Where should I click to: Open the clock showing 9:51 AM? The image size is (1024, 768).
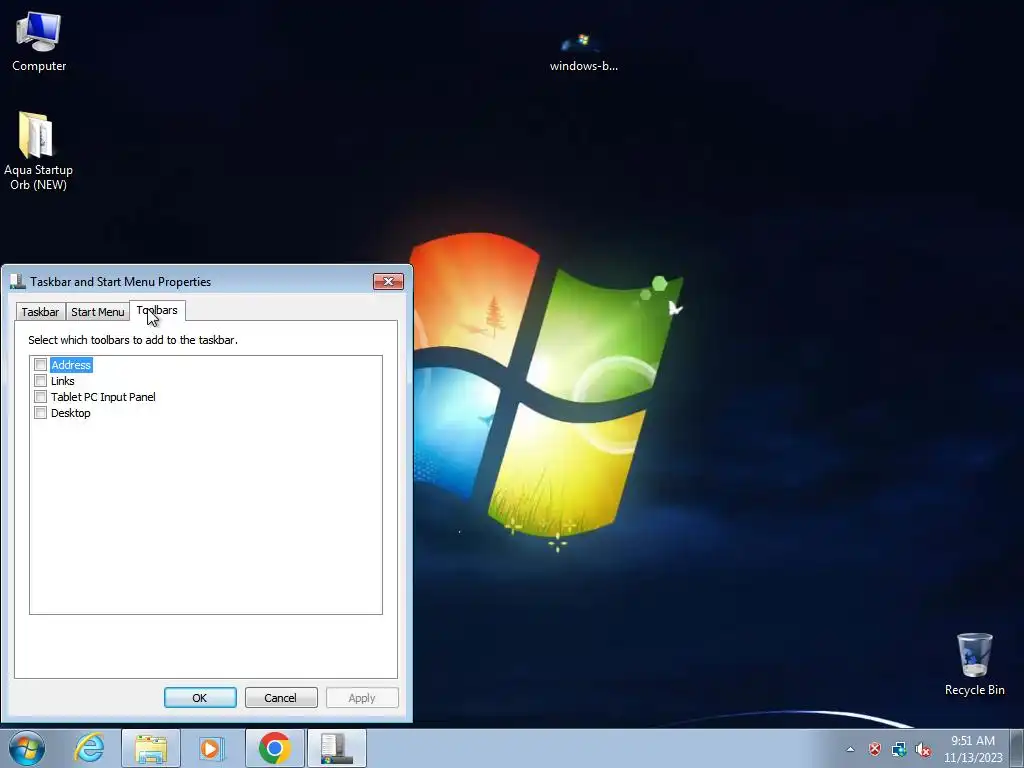973,749
